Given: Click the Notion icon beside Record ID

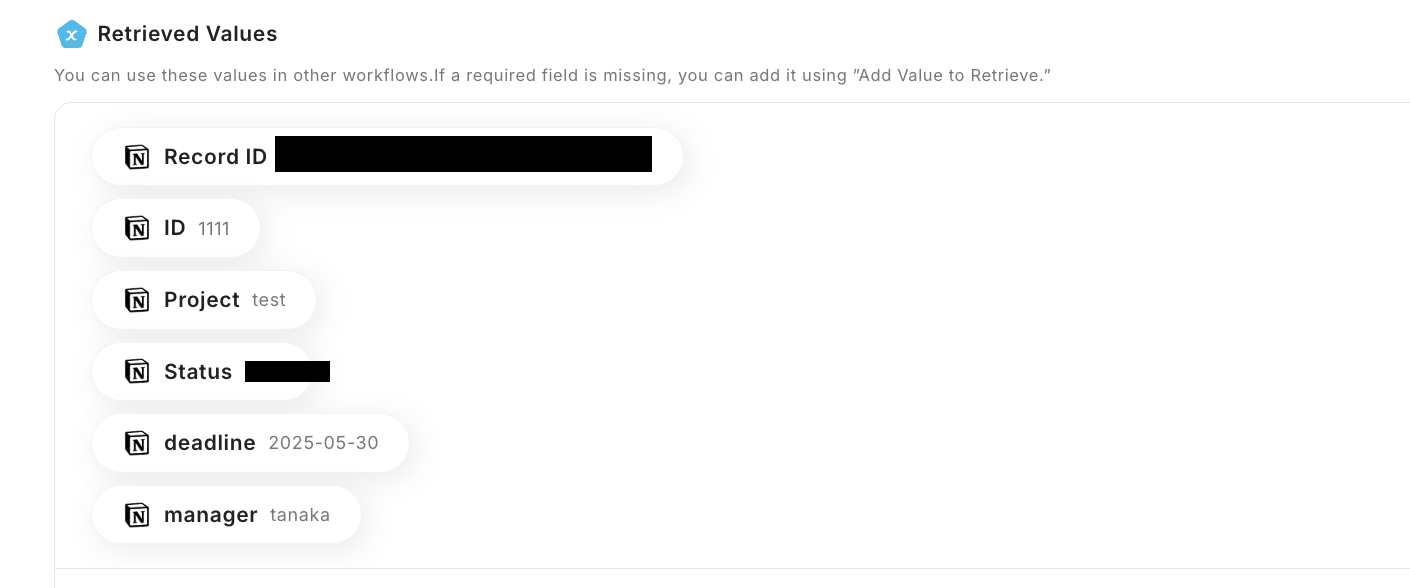Looking at the screenshot, I should pyautogui.click(x=137, y=157).
